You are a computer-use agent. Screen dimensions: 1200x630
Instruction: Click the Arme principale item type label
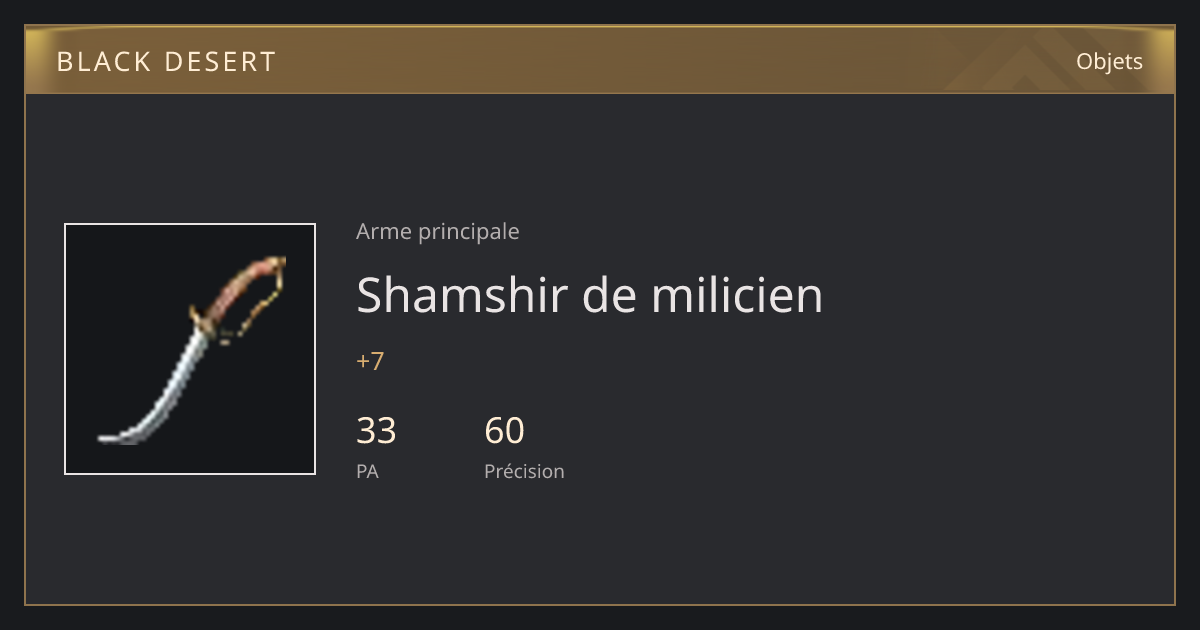point(438,232)
